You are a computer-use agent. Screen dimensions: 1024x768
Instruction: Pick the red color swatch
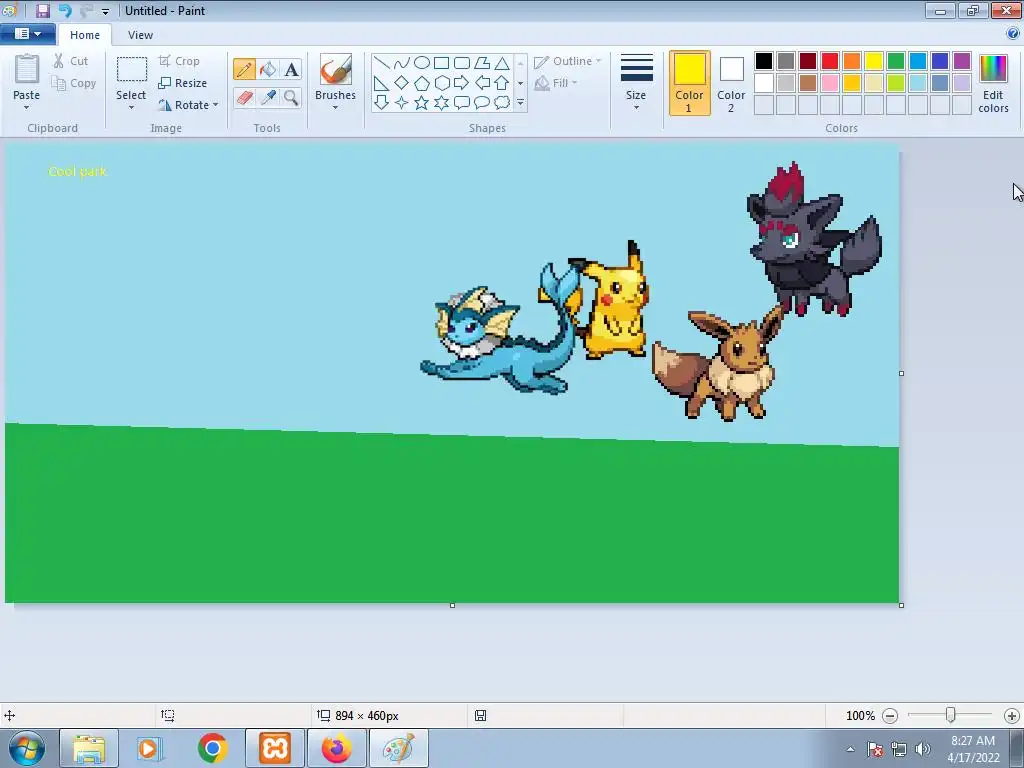pyautogui.click(x=829, y=61)
